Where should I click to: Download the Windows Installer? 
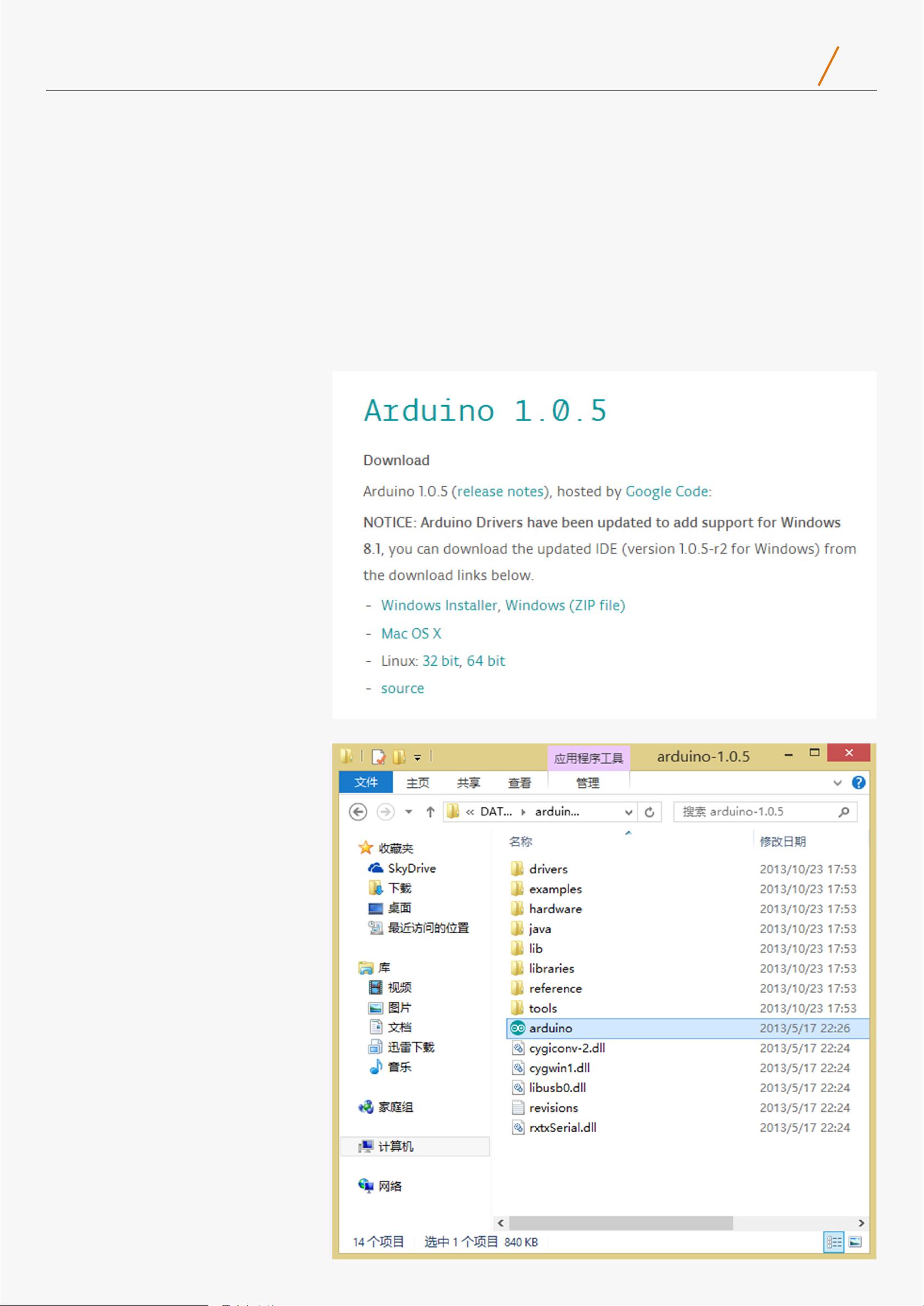[439, 605]
